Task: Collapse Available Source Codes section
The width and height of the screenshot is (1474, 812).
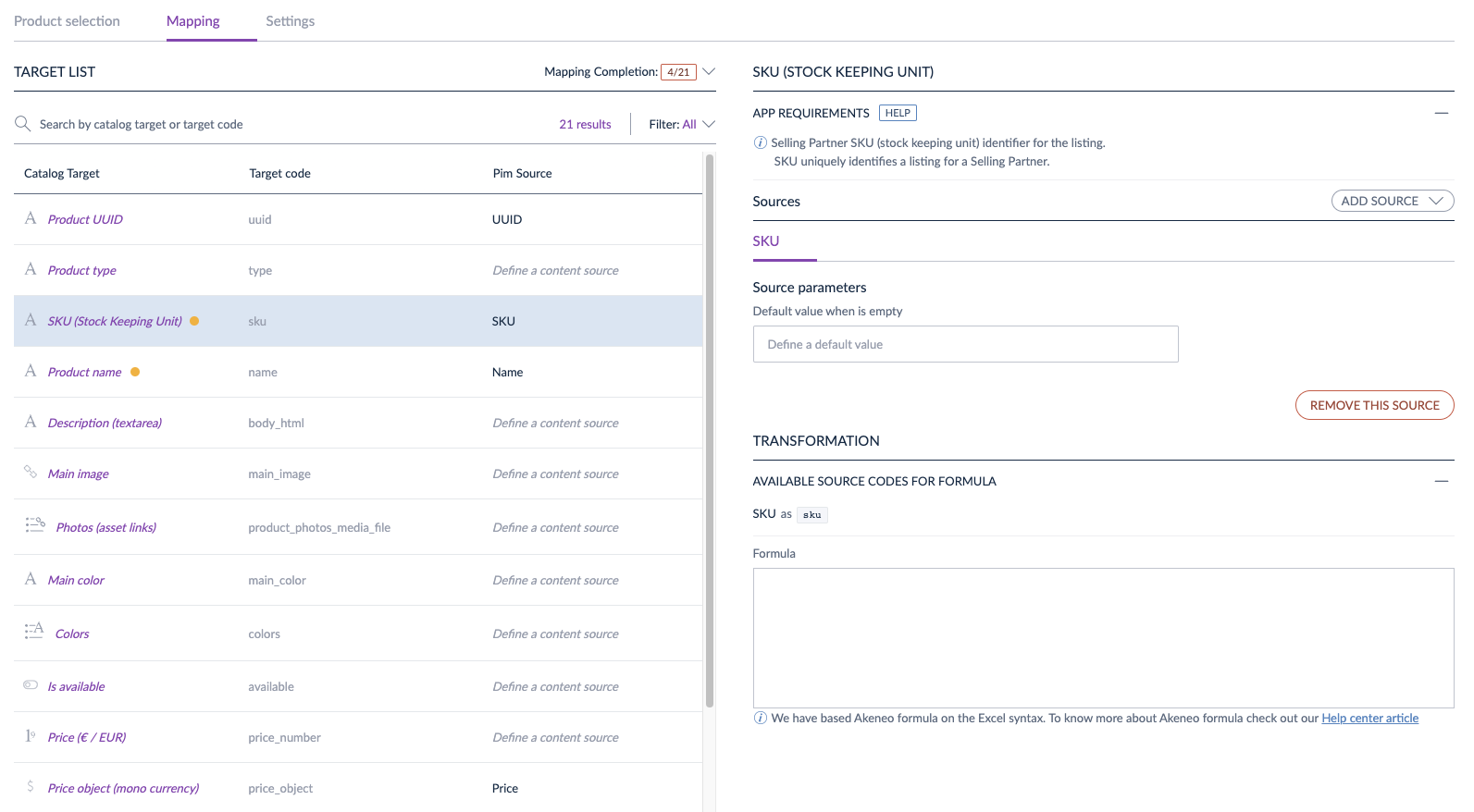Action: click(1441, 481)
